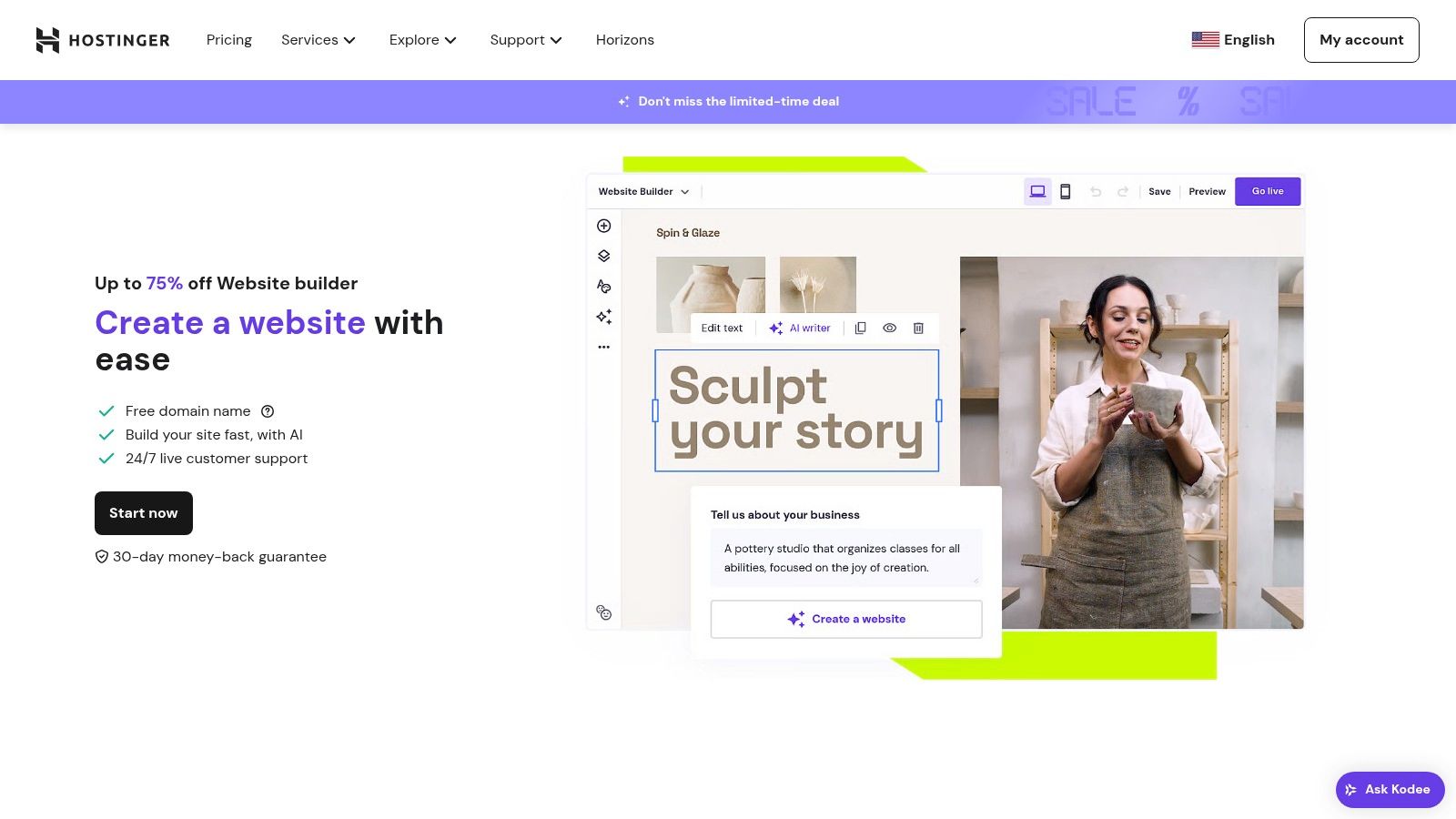This screenshot has width=1456, height=819.
Task: Click the feedback smiley icon in builder sidebar
Action: point(603,612)
